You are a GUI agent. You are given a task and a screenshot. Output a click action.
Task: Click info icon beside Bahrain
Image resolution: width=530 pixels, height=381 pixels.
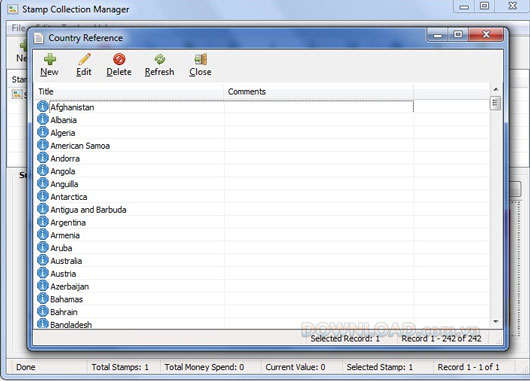[43, 311]
